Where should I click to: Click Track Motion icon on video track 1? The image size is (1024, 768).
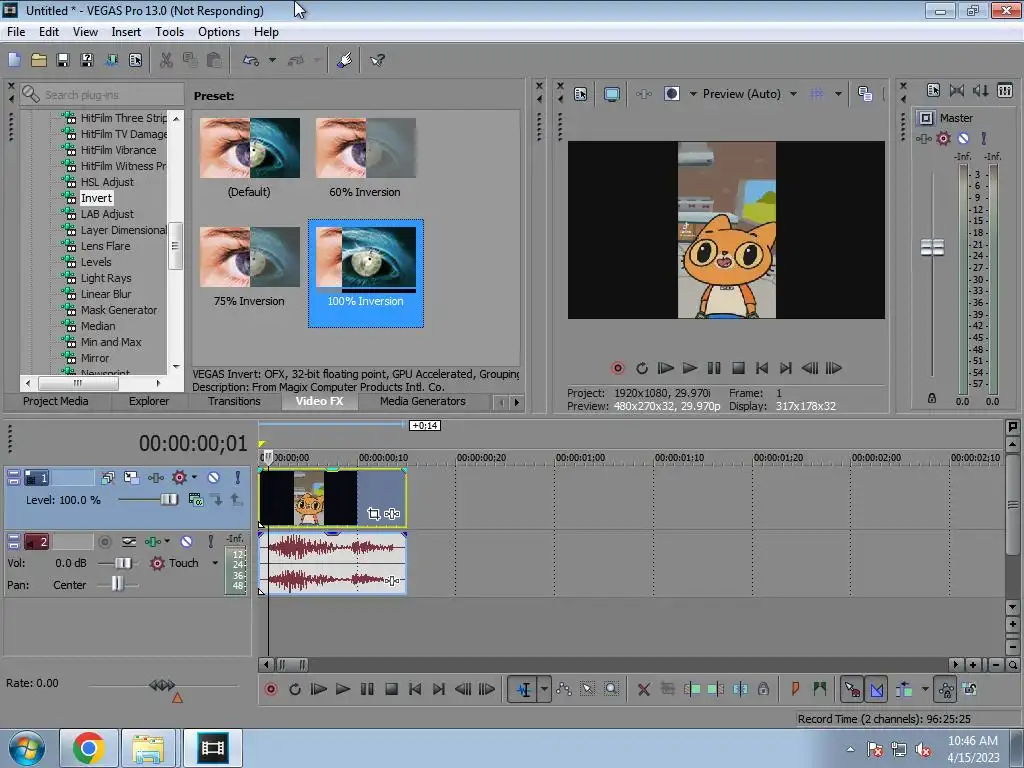point(131,477)
